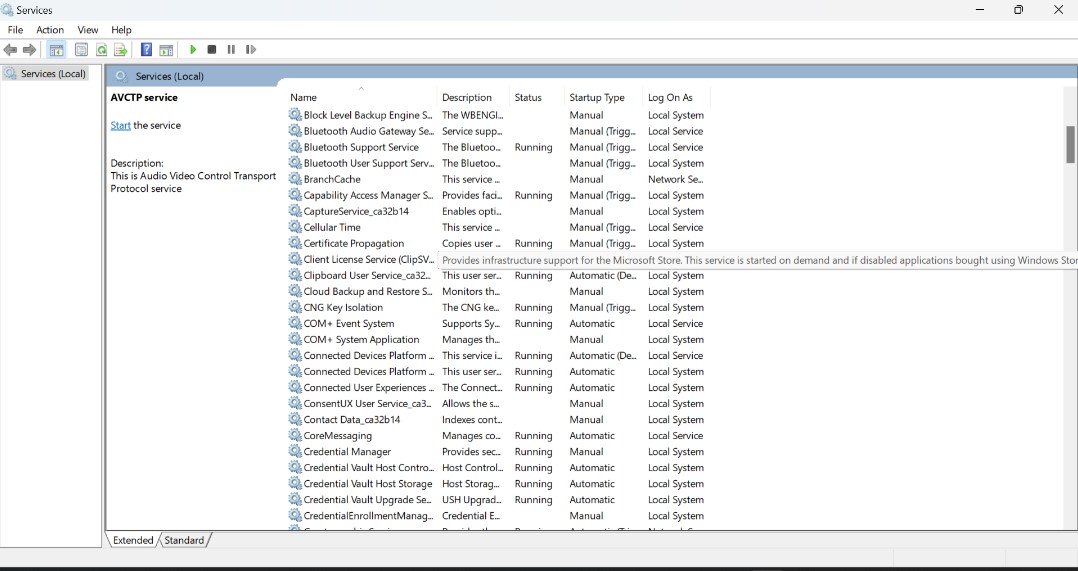The image size is (1078, 571).
Task: Select the CredentialEnrollmentManager service row
Action: click(x=498, y=515)
